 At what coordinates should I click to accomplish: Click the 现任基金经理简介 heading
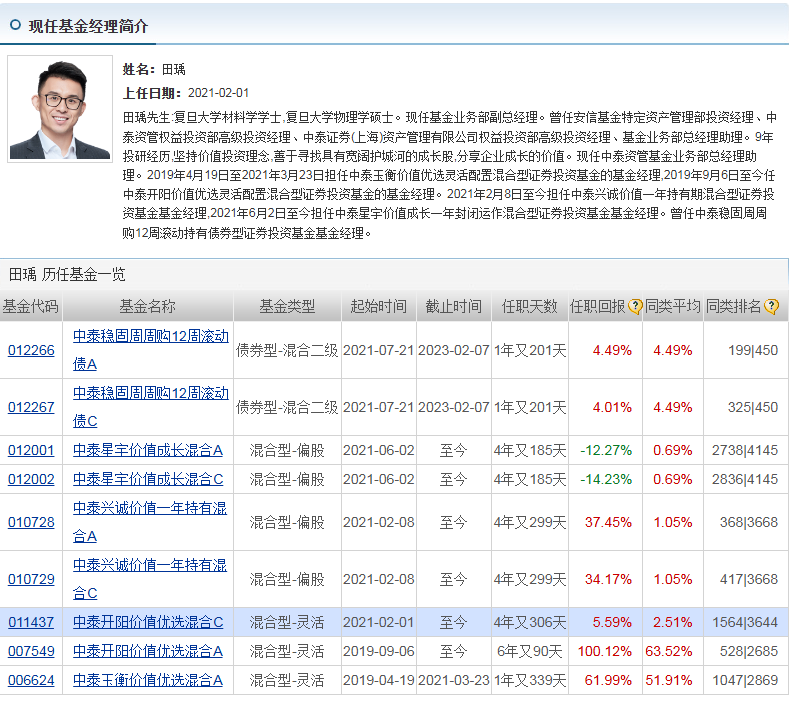88,26
